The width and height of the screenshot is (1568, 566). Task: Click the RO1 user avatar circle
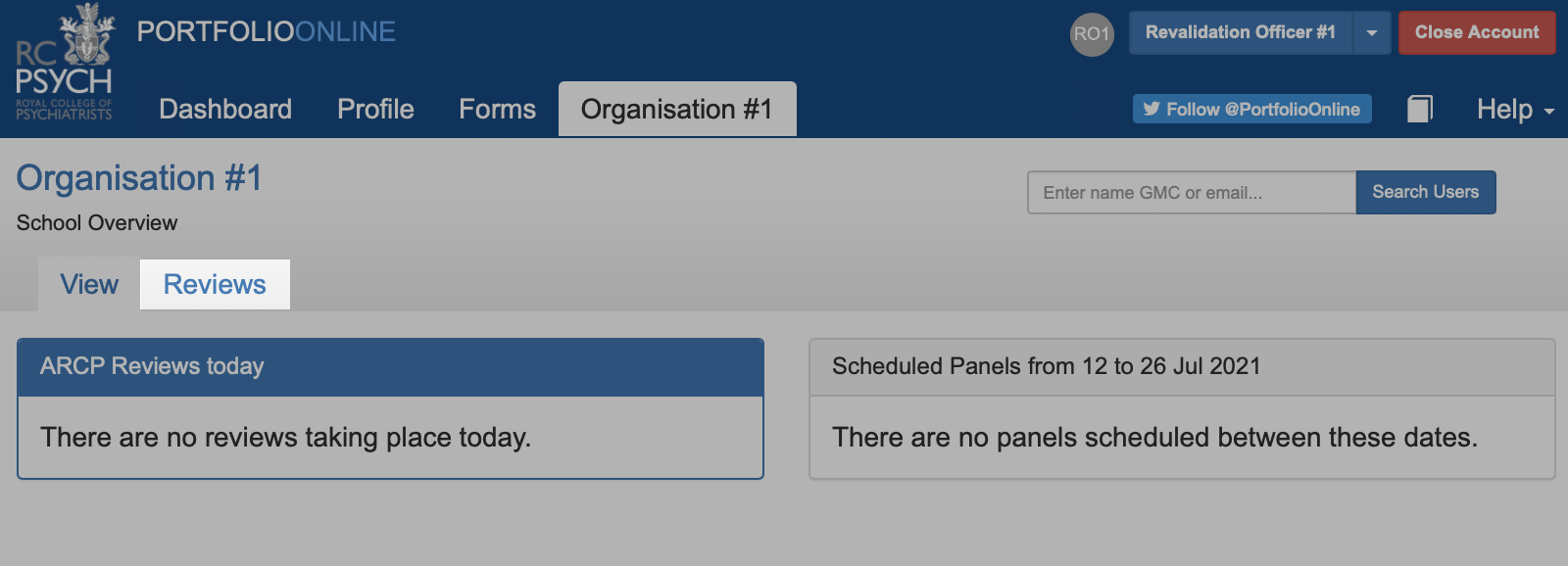1092,34
